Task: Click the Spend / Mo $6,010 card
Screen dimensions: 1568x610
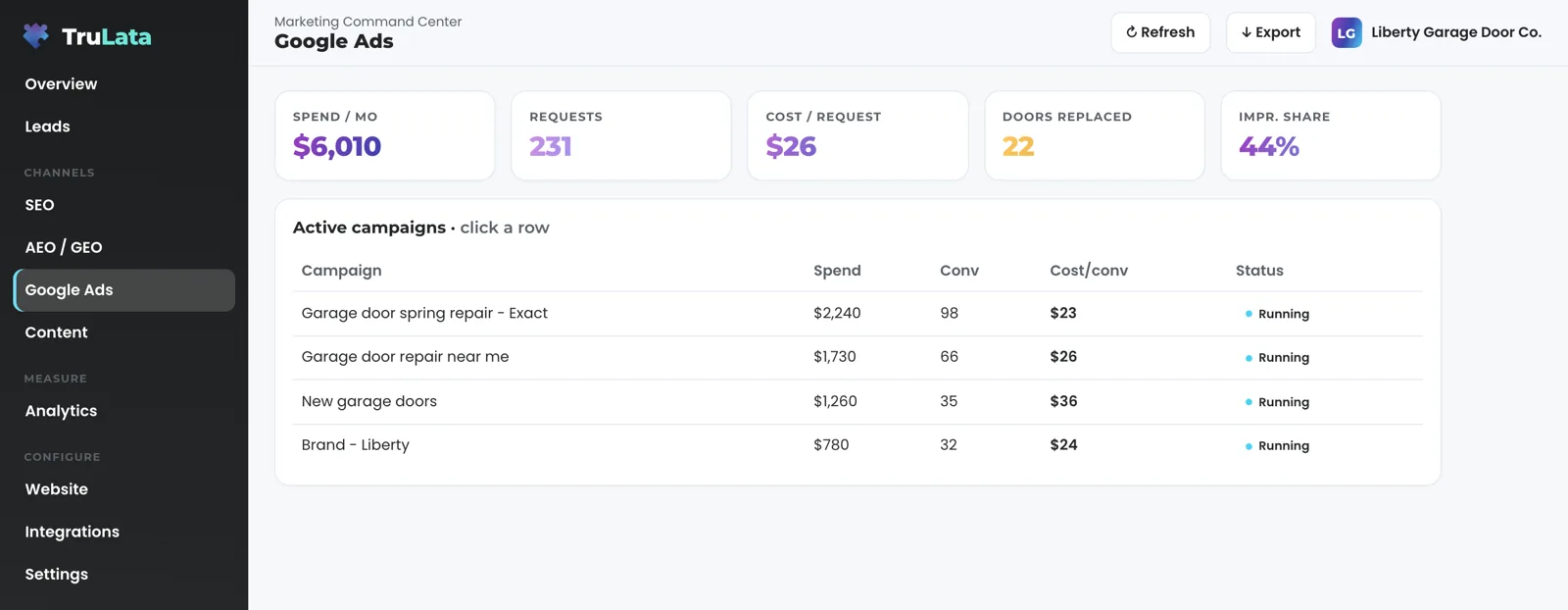Action: (x=385, y=135)
